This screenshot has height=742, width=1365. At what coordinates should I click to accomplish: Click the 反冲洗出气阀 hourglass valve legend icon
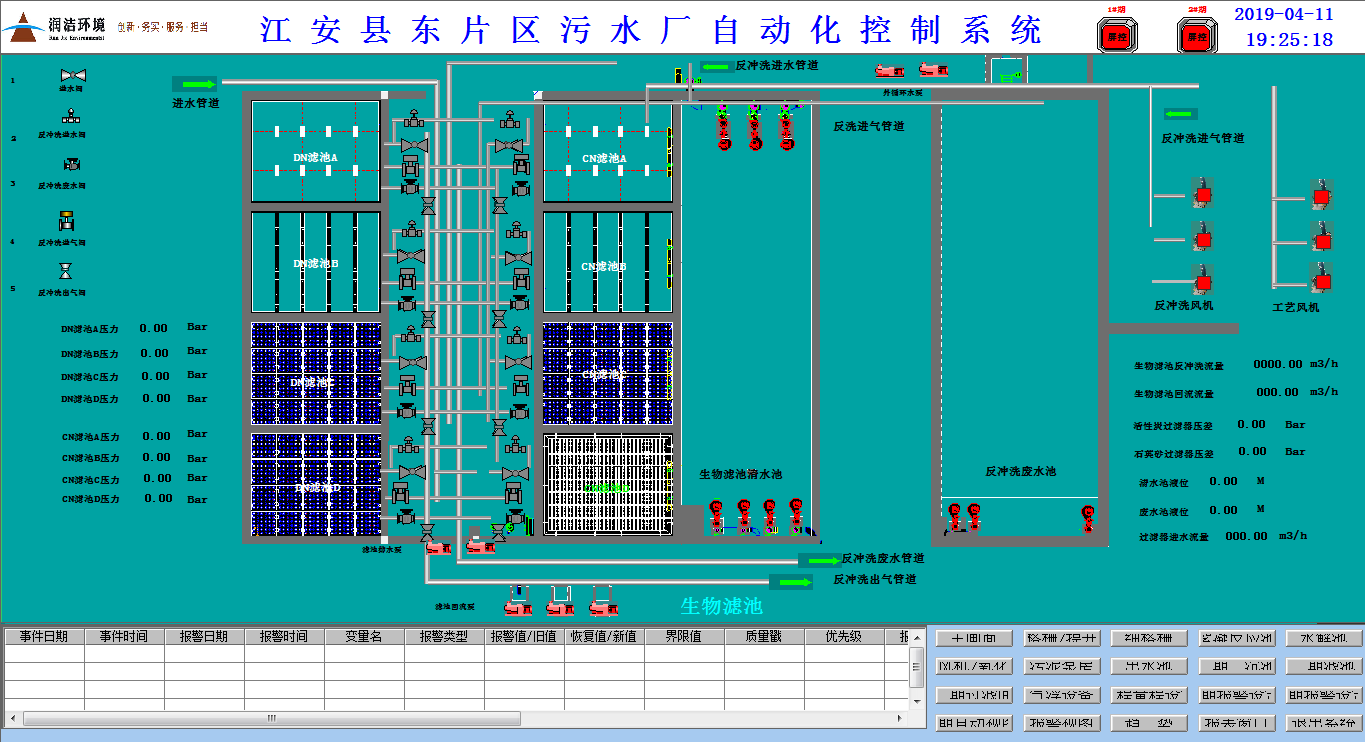66,271
